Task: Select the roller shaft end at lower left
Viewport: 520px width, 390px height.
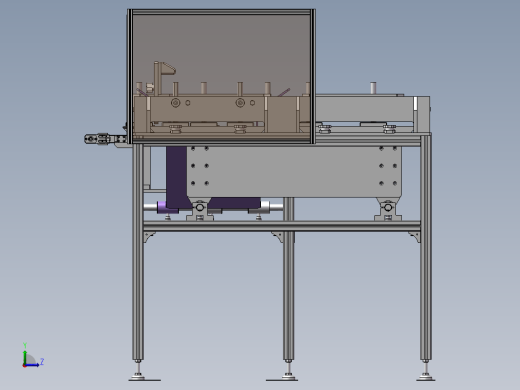Action: pyautogui.click(x=150, y=207)
